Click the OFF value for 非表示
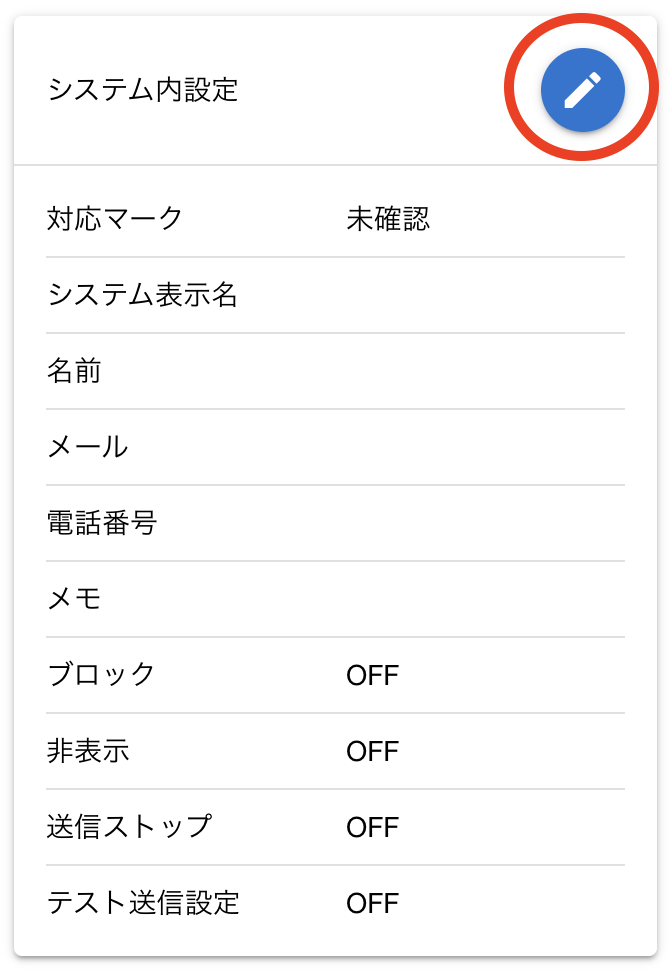 [372, 752]
